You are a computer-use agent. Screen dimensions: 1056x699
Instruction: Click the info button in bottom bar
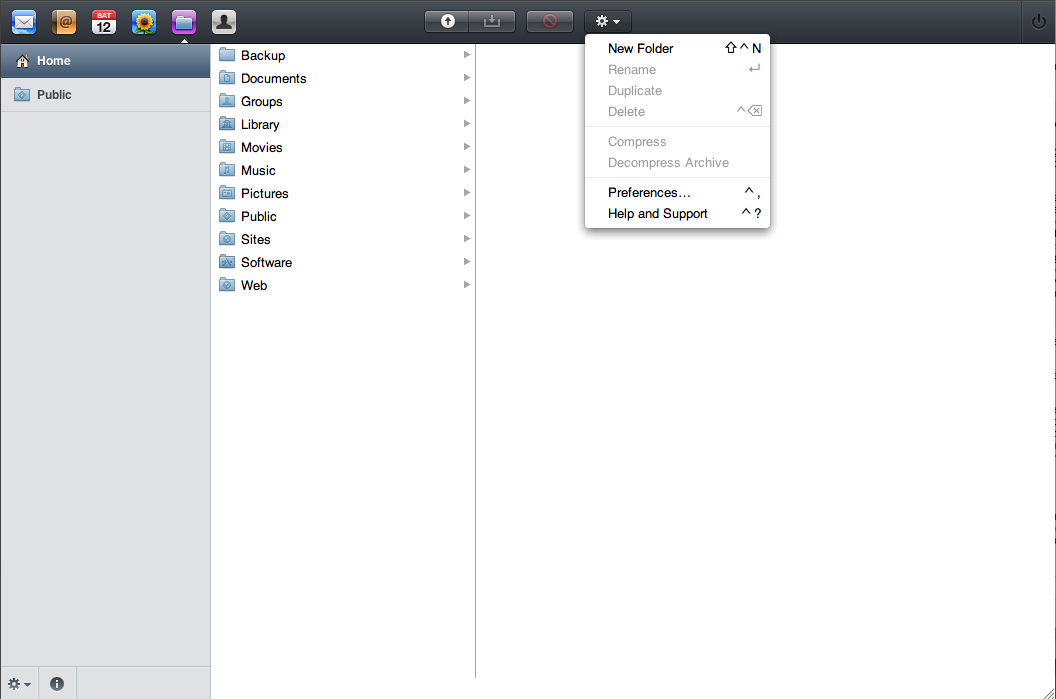(57, 684)
